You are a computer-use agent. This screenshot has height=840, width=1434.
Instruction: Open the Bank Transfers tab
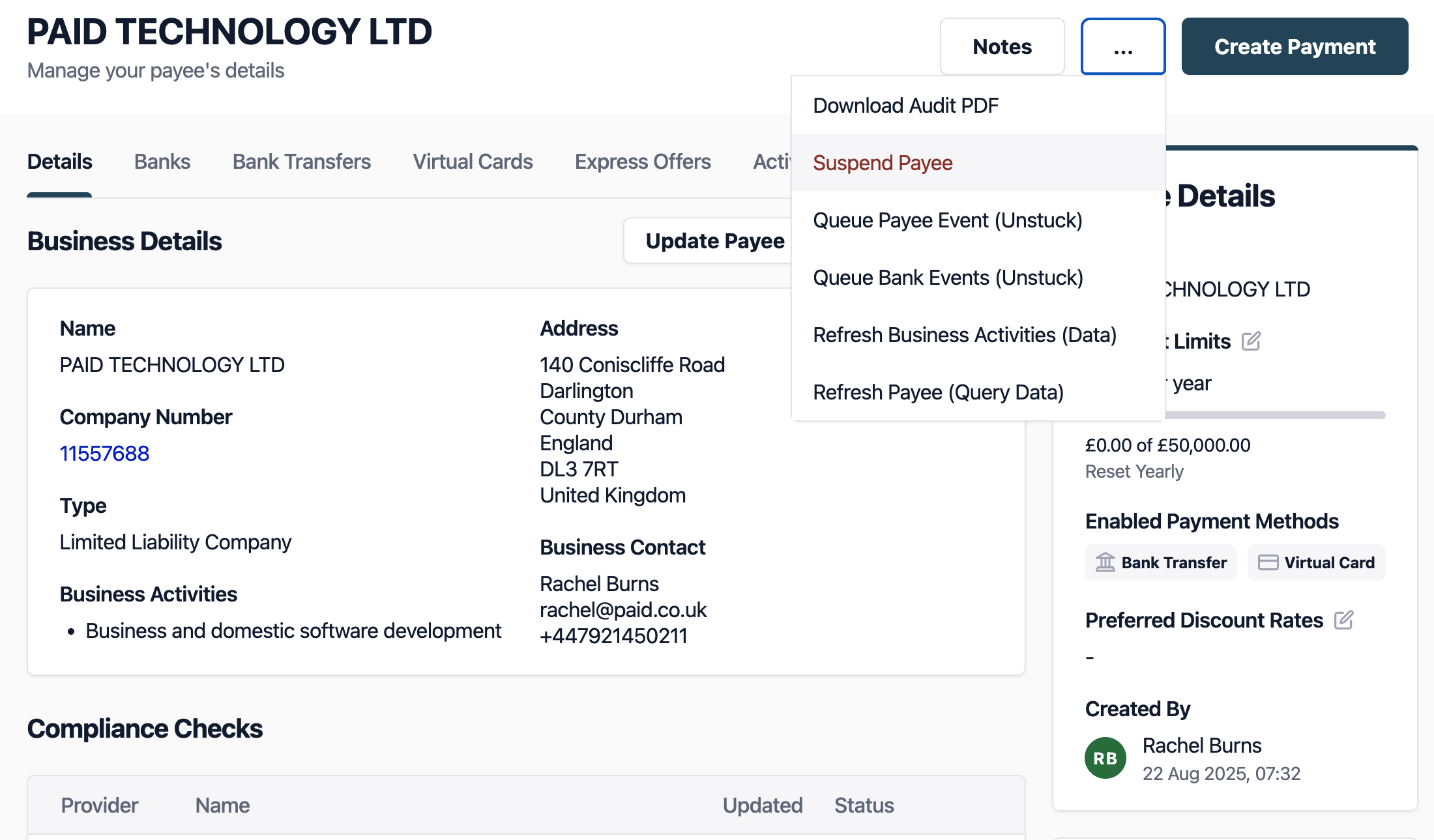302,162
